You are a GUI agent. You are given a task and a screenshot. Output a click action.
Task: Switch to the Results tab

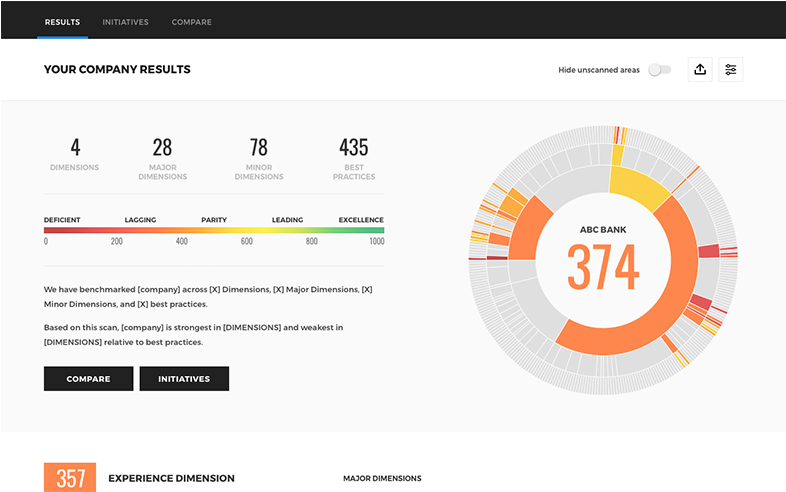(62, 21)
